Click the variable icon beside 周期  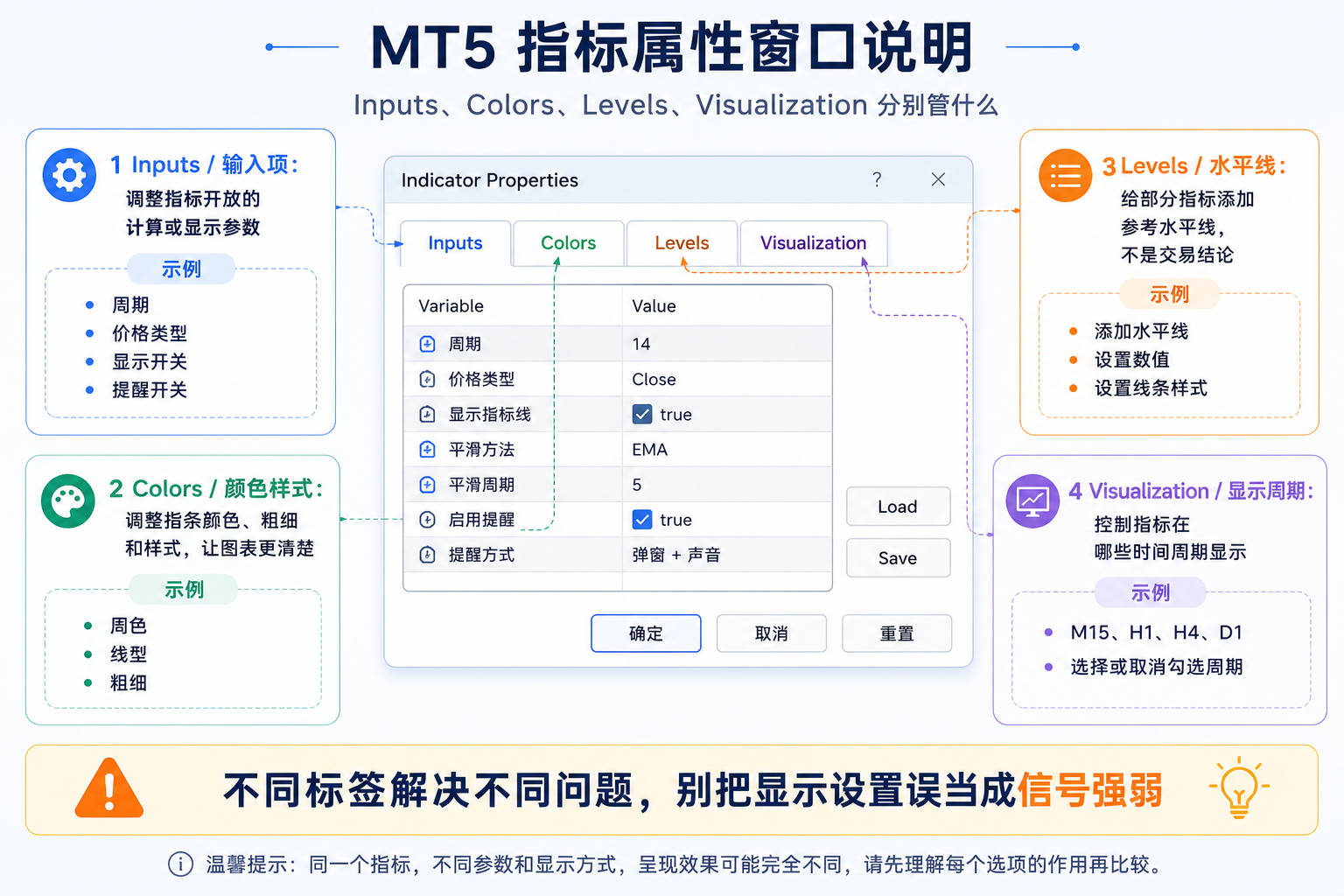[427, 344]
